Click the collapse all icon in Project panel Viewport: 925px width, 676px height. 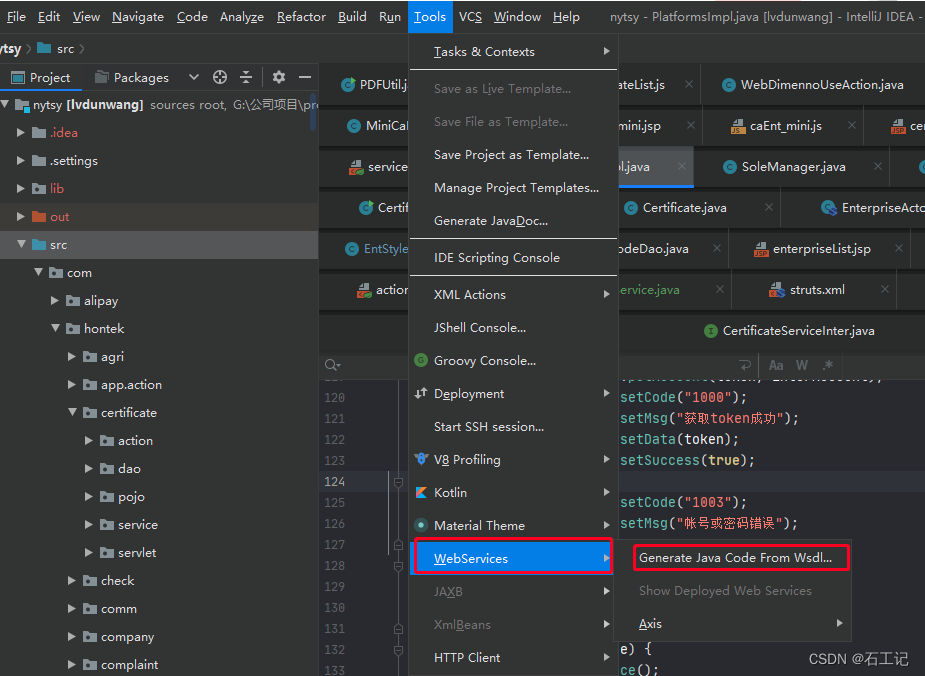pyautogui.click(x=246, y=77)
